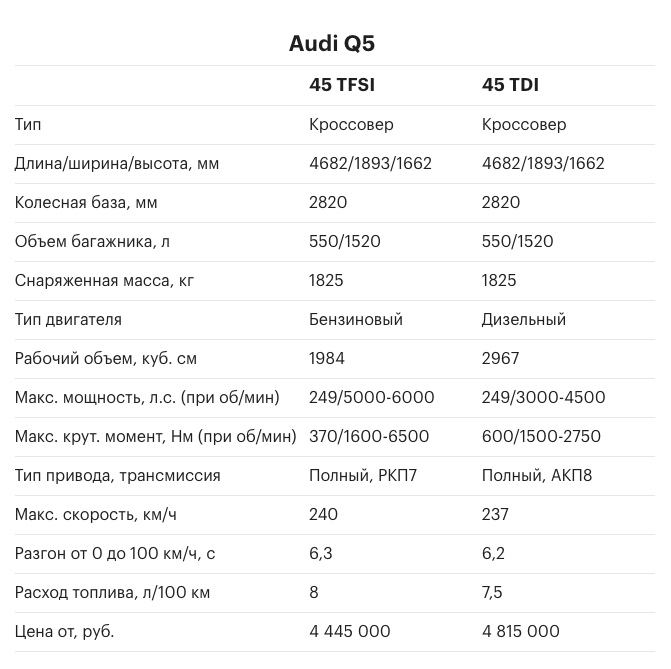Image resolution: width=671 pixels, height=669 pixels.
Task: Select the 240 max speed value
Action: [x=324, y=514]
